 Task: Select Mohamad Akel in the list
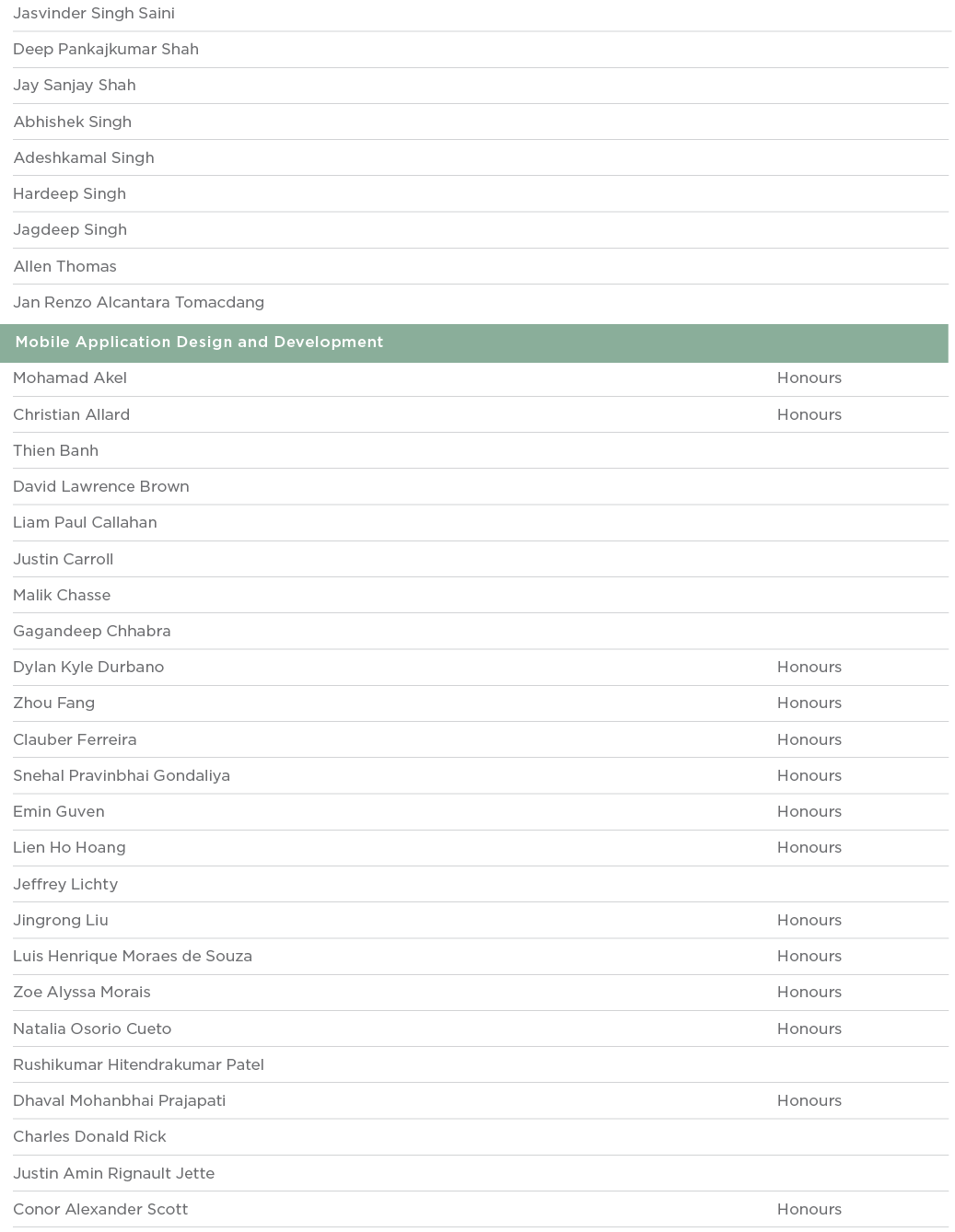(x=70, y=378)
